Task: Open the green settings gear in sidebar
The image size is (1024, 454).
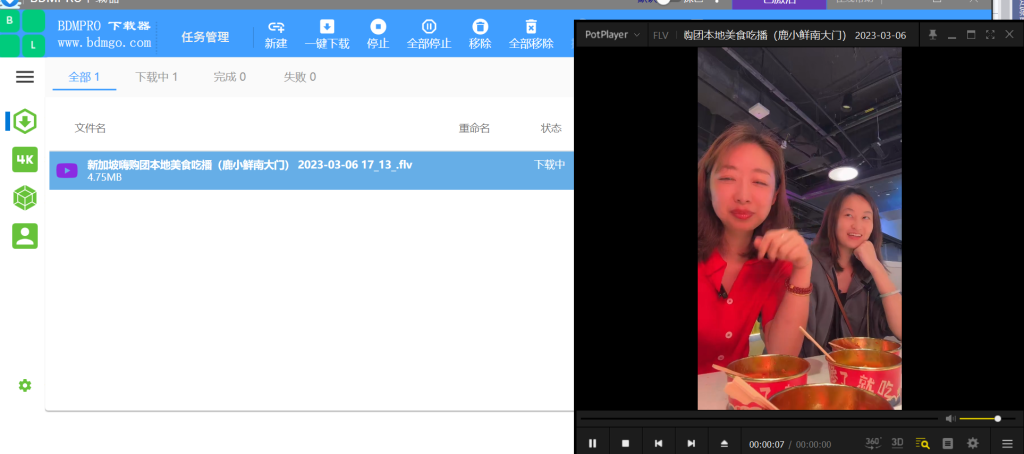Action: click(25, 385)
